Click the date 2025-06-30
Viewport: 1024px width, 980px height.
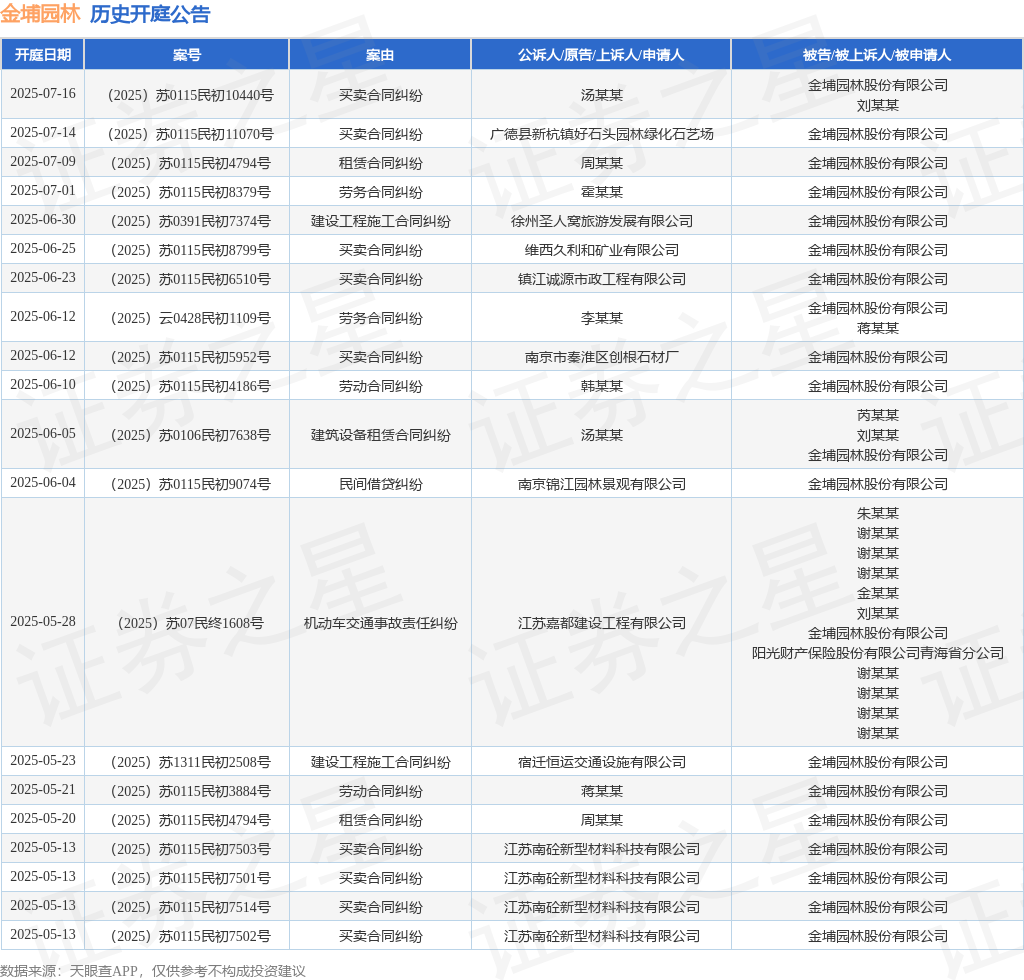tap(43, 219)
